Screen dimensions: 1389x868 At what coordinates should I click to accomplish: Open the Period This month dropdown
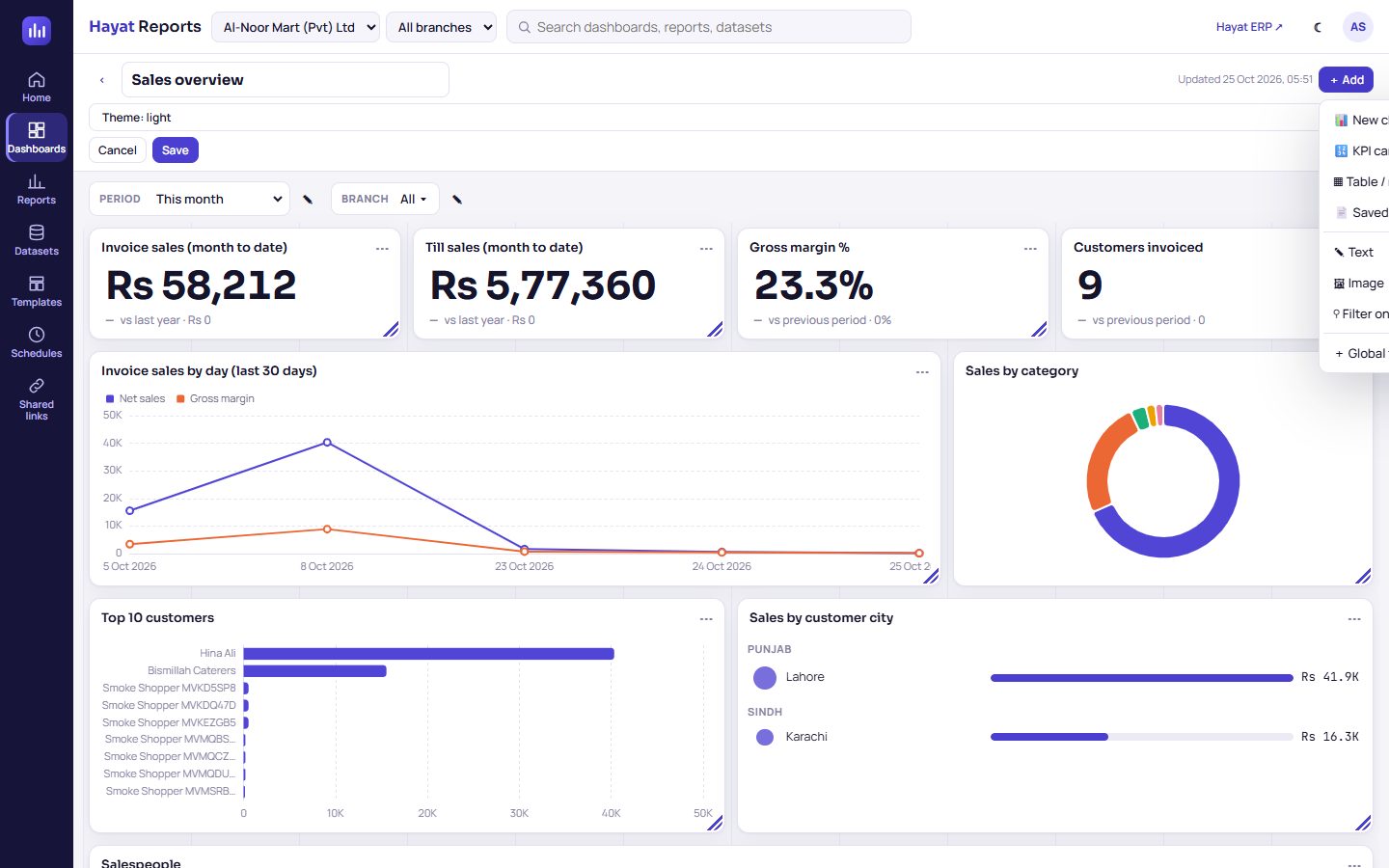point(220,199)
